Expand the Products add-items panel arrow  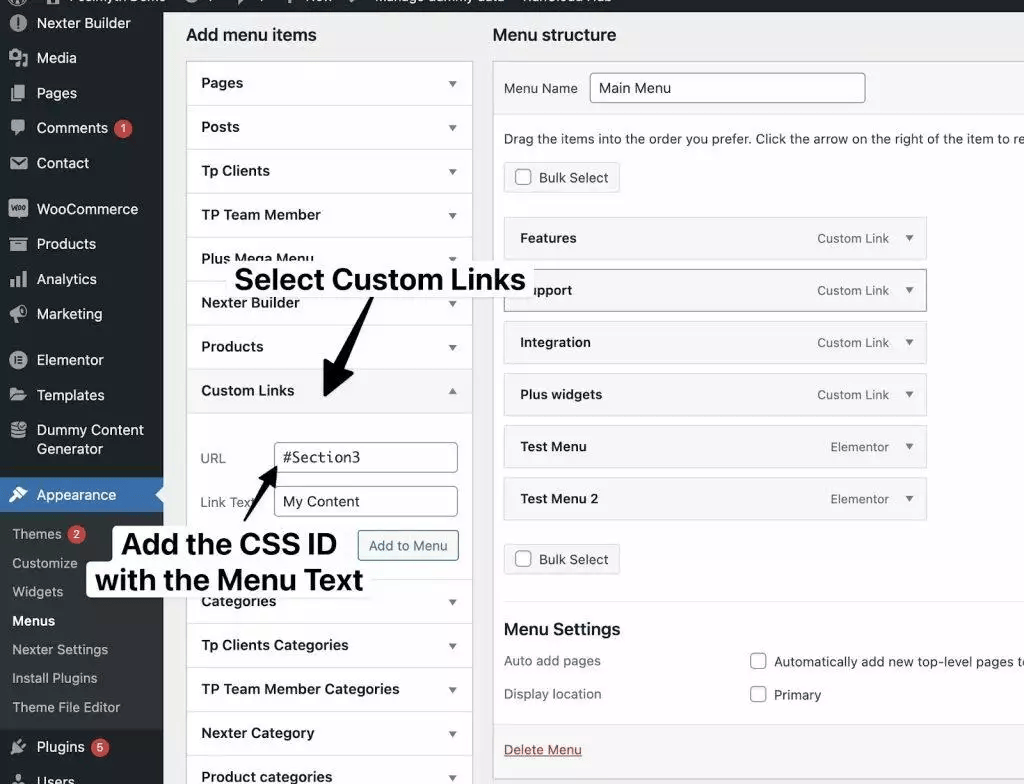[453, 348]
